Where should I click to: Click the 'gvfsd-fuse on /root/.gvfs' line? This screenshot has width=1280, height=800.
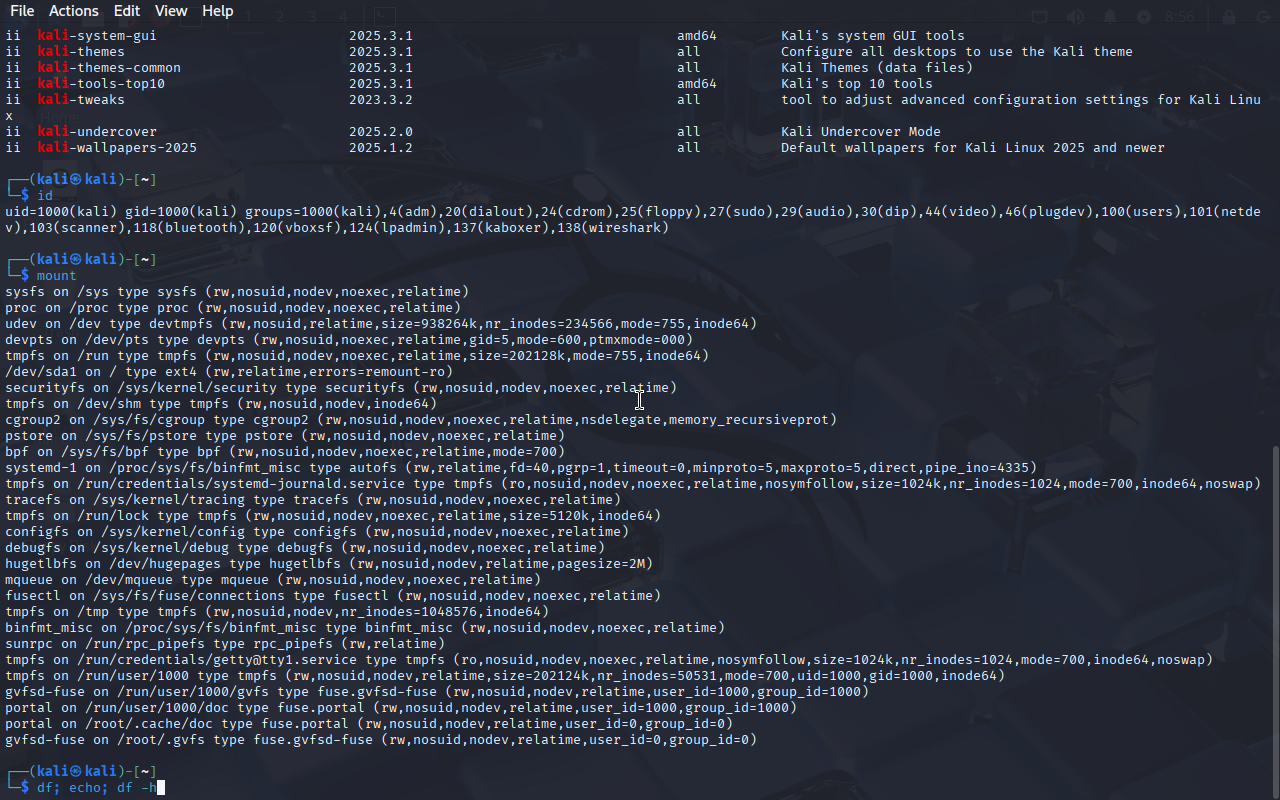point(381,740)
